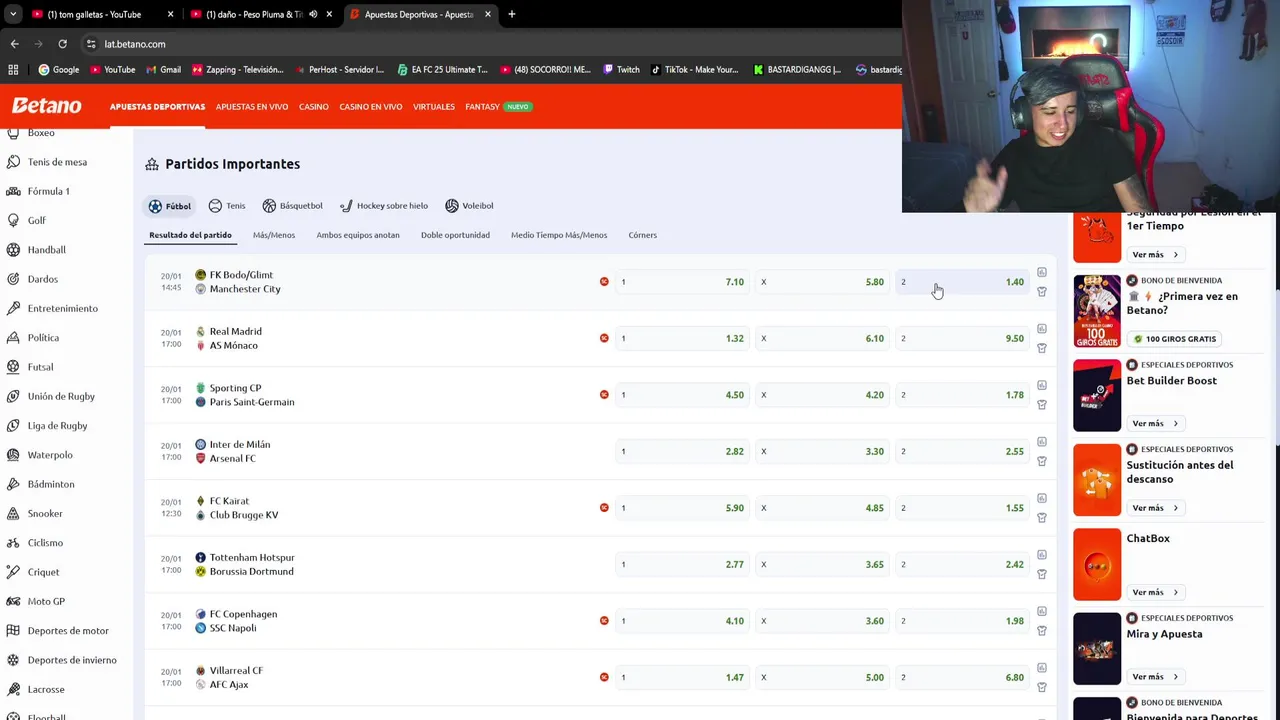
Task: Open jersey icon for Sporting CP vs PSG
Action: [x=1041, y=405]
